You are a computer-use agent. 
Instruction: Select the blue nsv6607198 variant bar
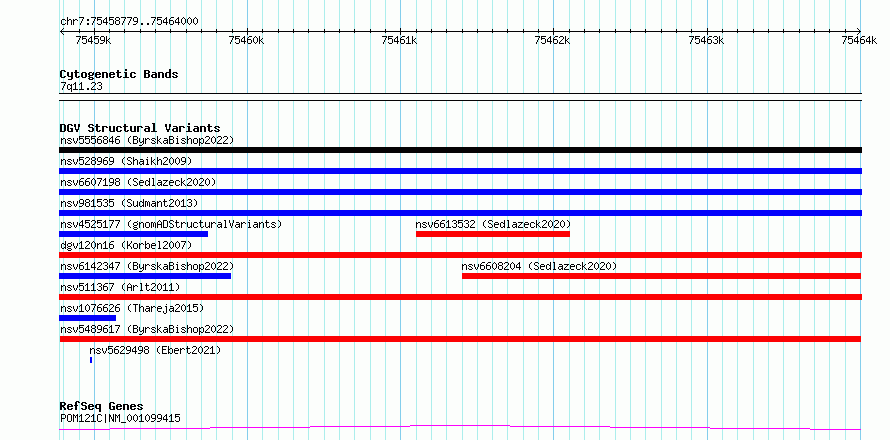[460, 192]
